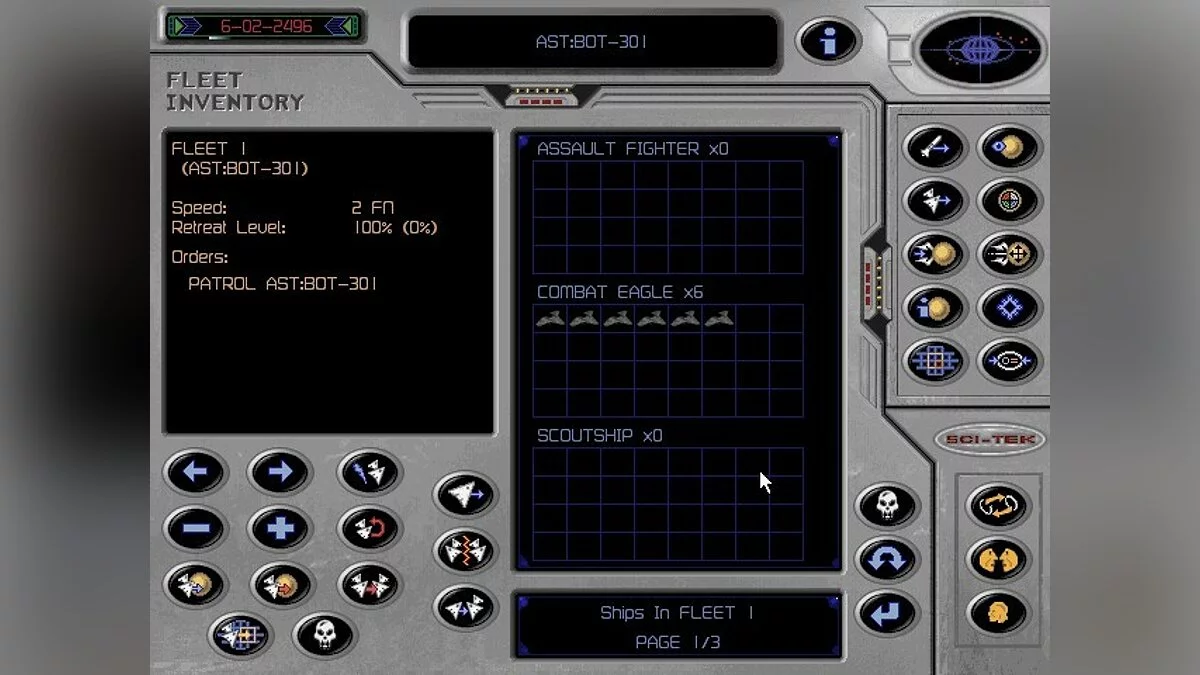Click the fighter with blue arrow in right panel
This screenshot has height=675, width=1200.
934,201
